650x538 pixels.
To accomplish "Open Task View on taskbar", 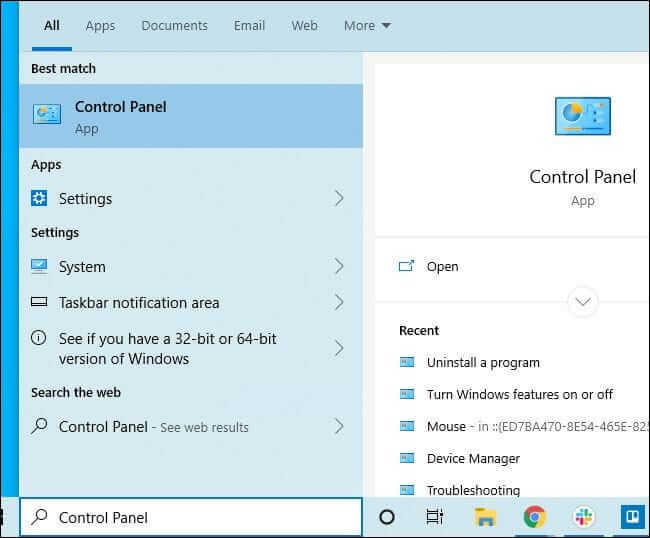I will click(435, 517).
